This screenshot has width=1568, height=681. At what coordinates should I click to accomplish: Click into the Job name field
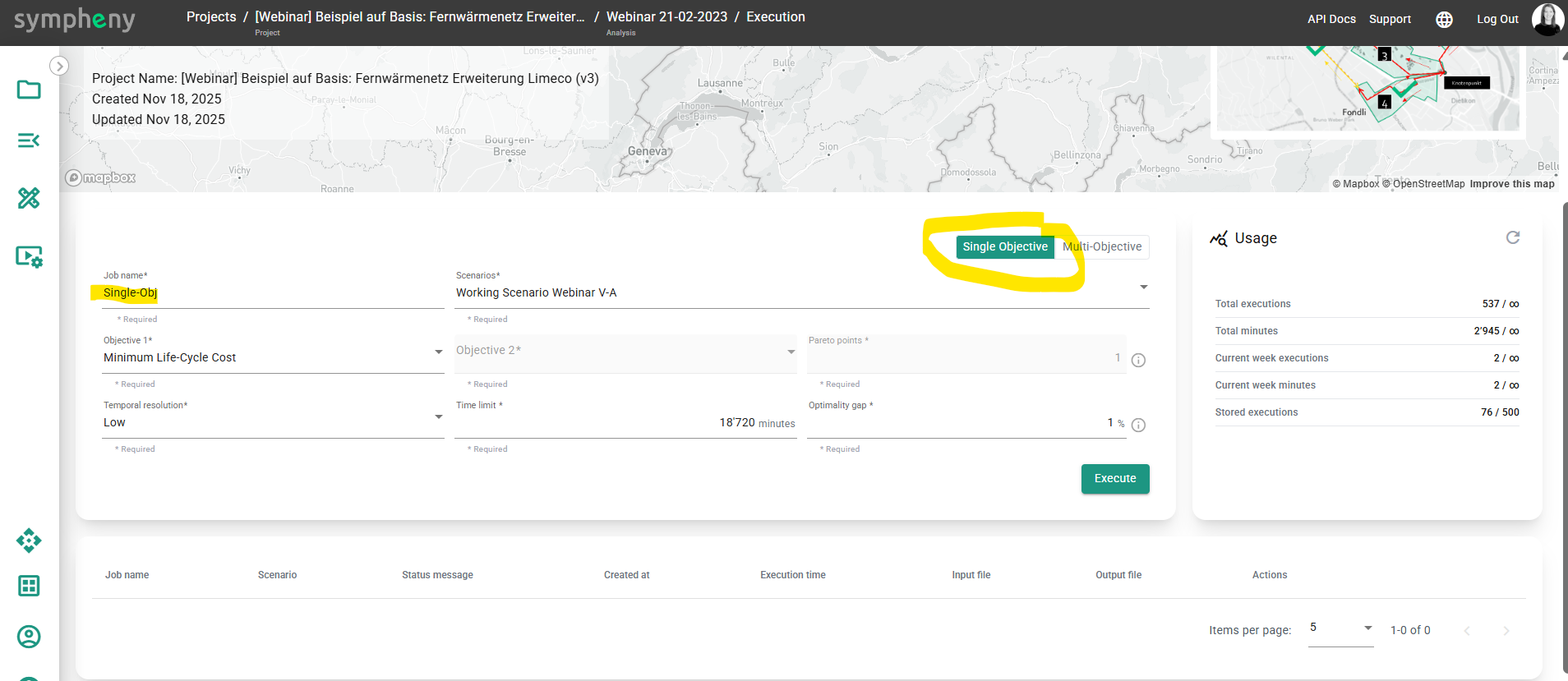271,292
